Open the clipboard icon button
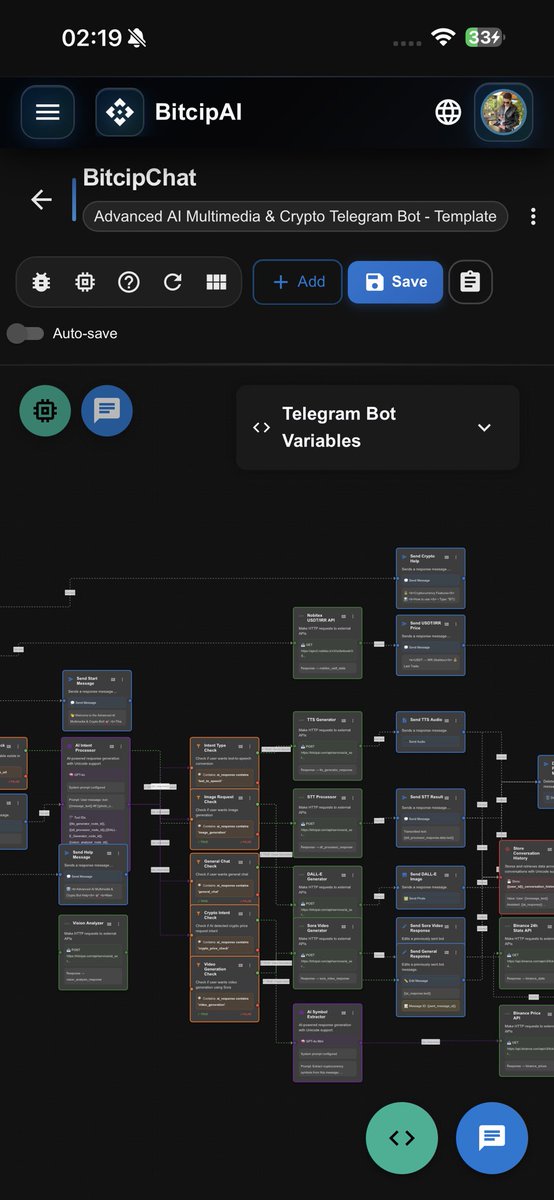Image resolution: width=554 pixels, height=1200 pixels. [470, 282]
